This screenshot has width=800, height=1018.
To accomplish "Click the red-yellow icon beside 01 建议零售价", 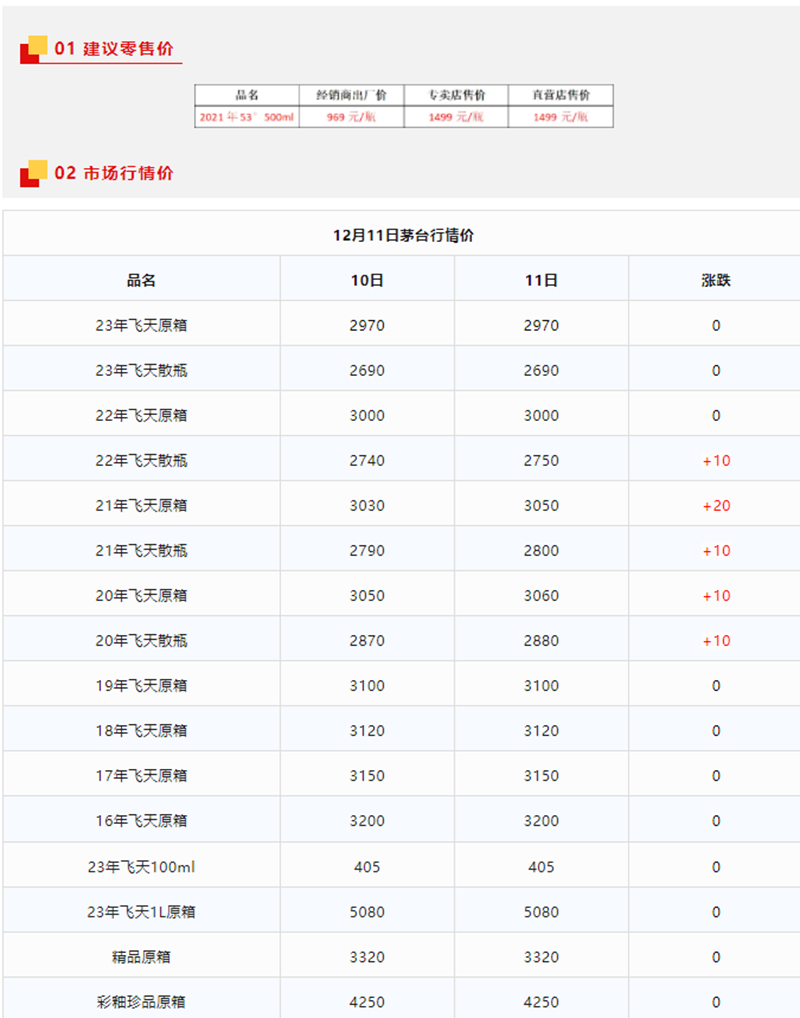I will click(x=34, y=49).
